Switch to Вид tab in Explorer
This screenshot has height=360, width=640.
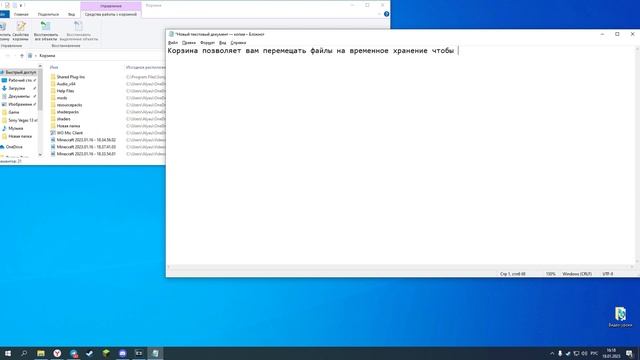[71, 14]
